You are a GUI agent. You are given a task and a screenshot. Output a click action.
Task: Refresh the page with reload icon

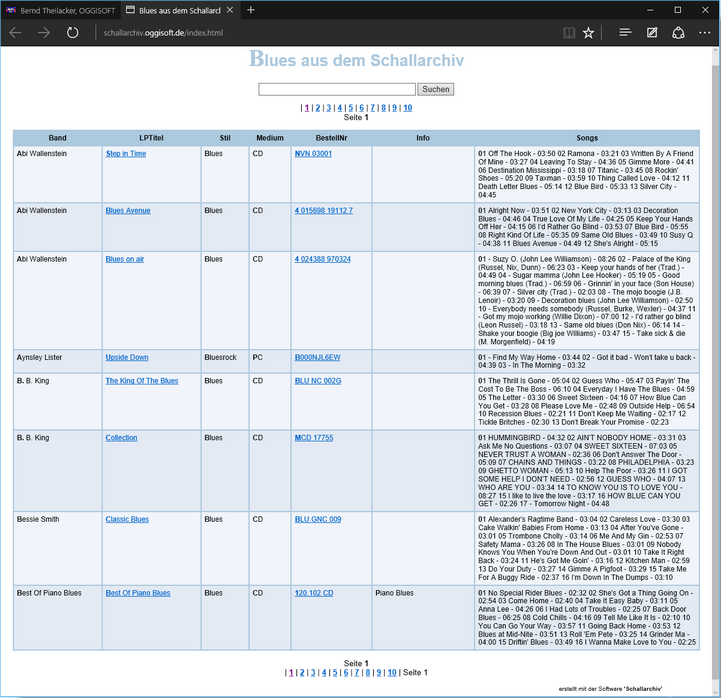pyautogui.click(x=72, y=33)
